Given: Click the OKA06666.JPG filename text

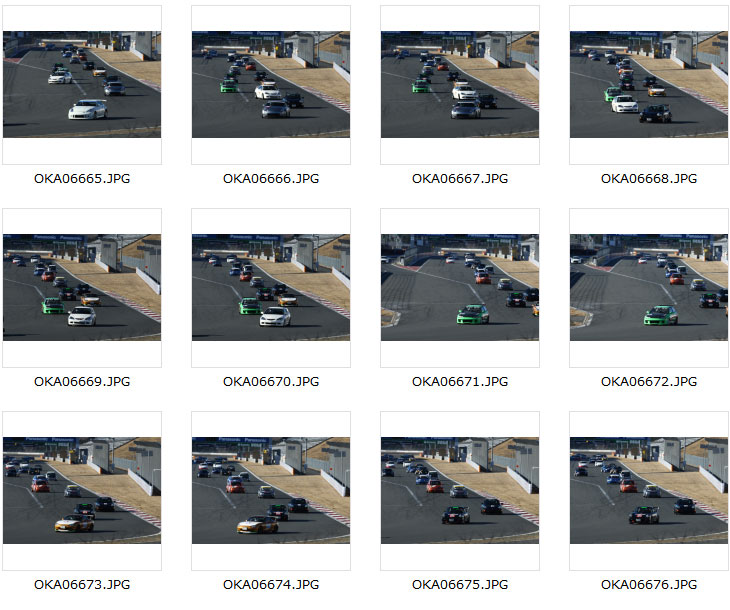Looking at the screenshot, I should [271, 179].
